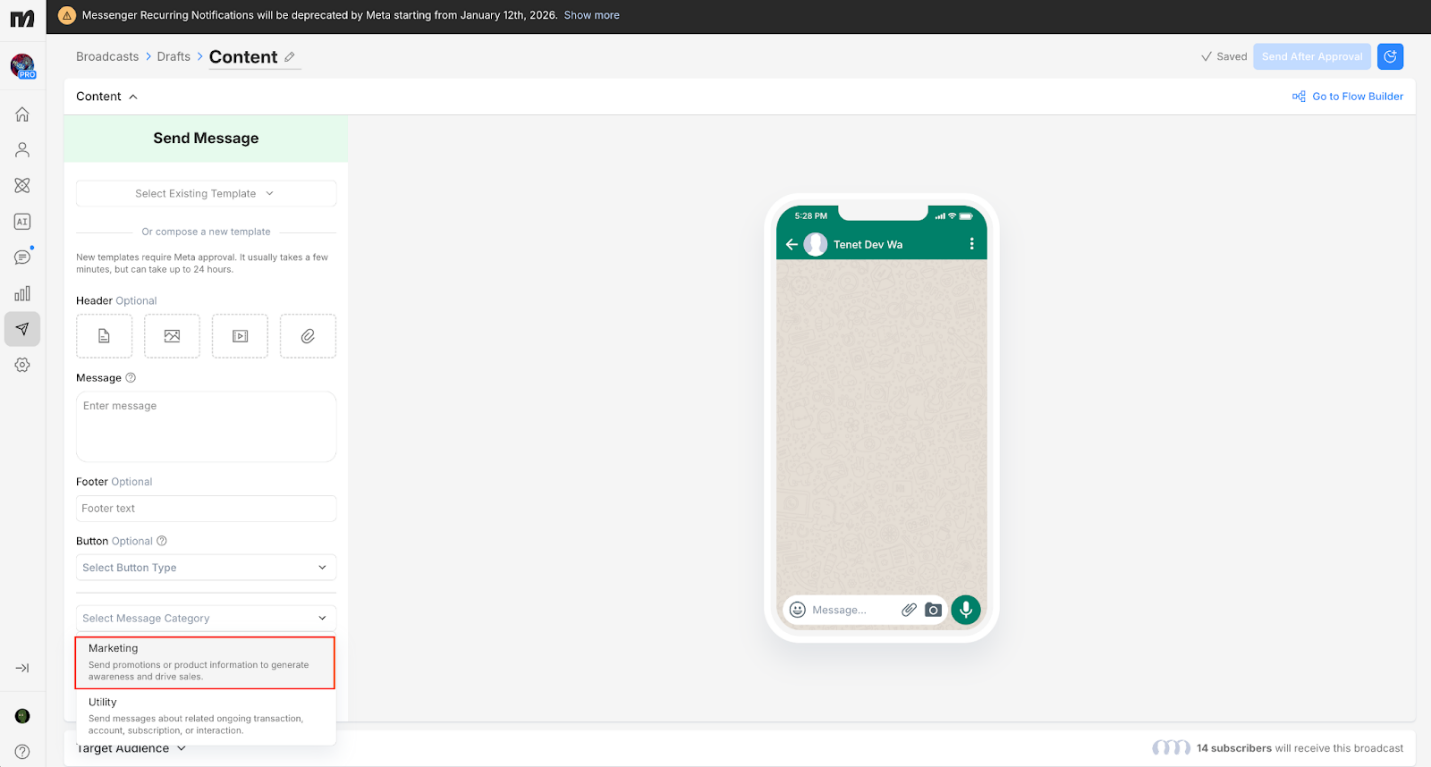
Task: Click the Enter message text area
Action: click(x=206, y=427)
